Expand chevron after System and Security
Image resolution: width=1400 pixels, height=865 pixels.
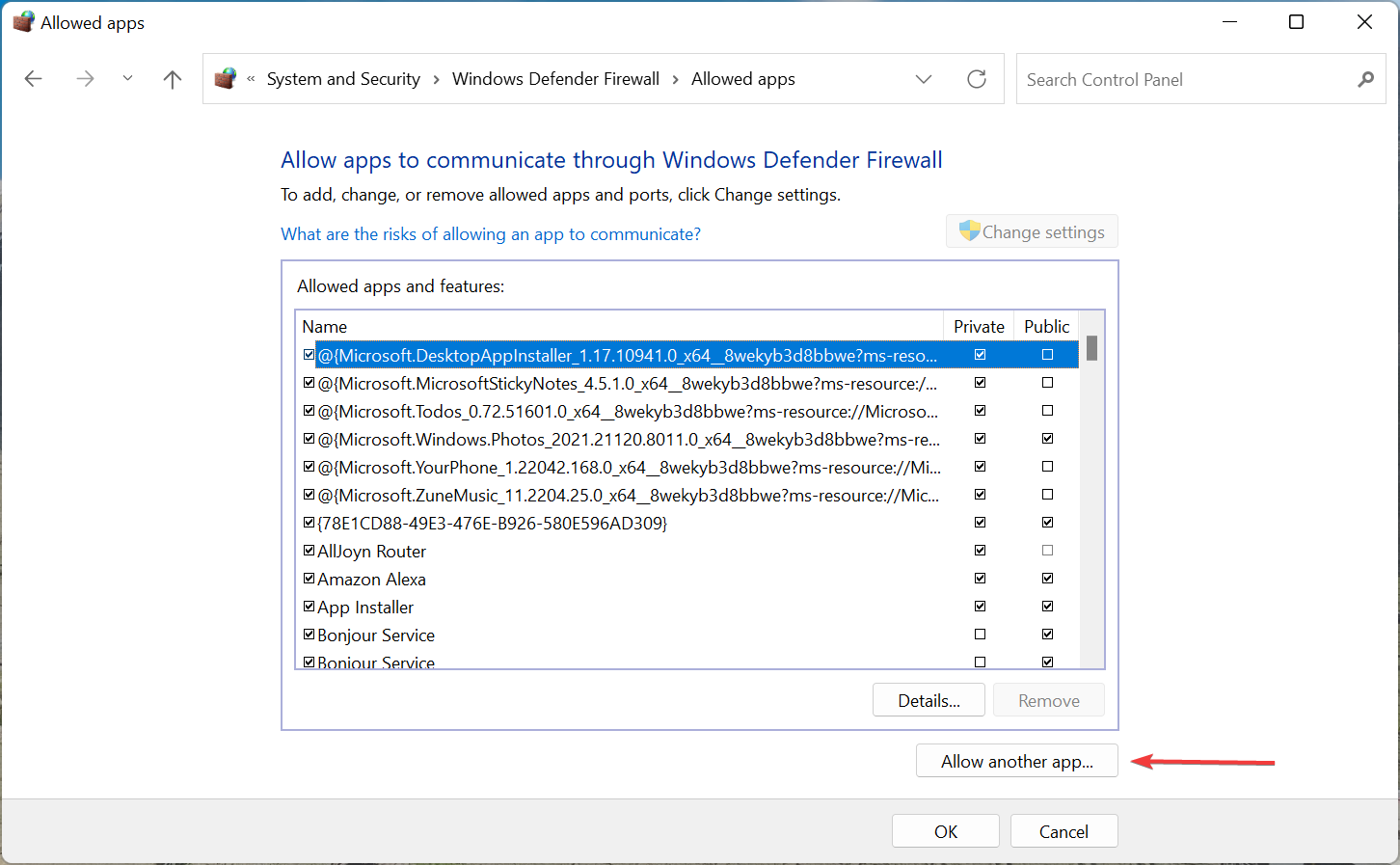[x=436, y=79]
